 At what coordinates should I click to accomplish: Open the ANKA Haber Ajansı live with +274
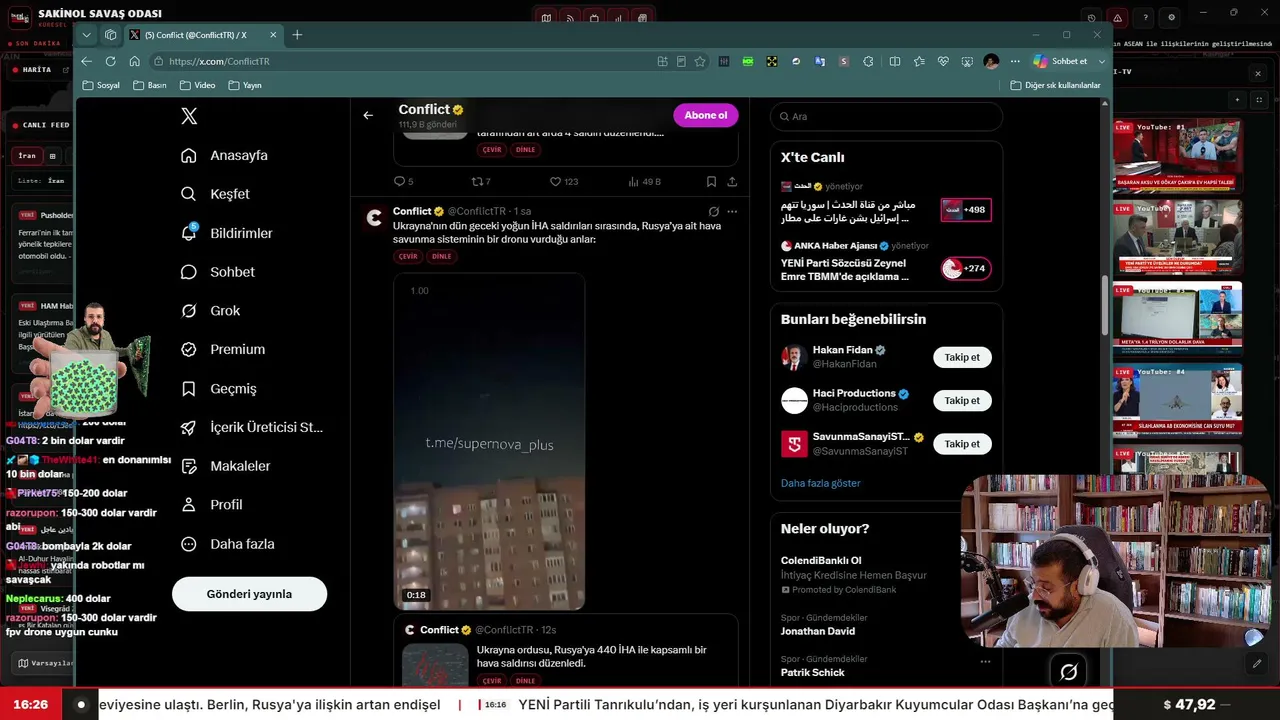[x=966, y=268]
